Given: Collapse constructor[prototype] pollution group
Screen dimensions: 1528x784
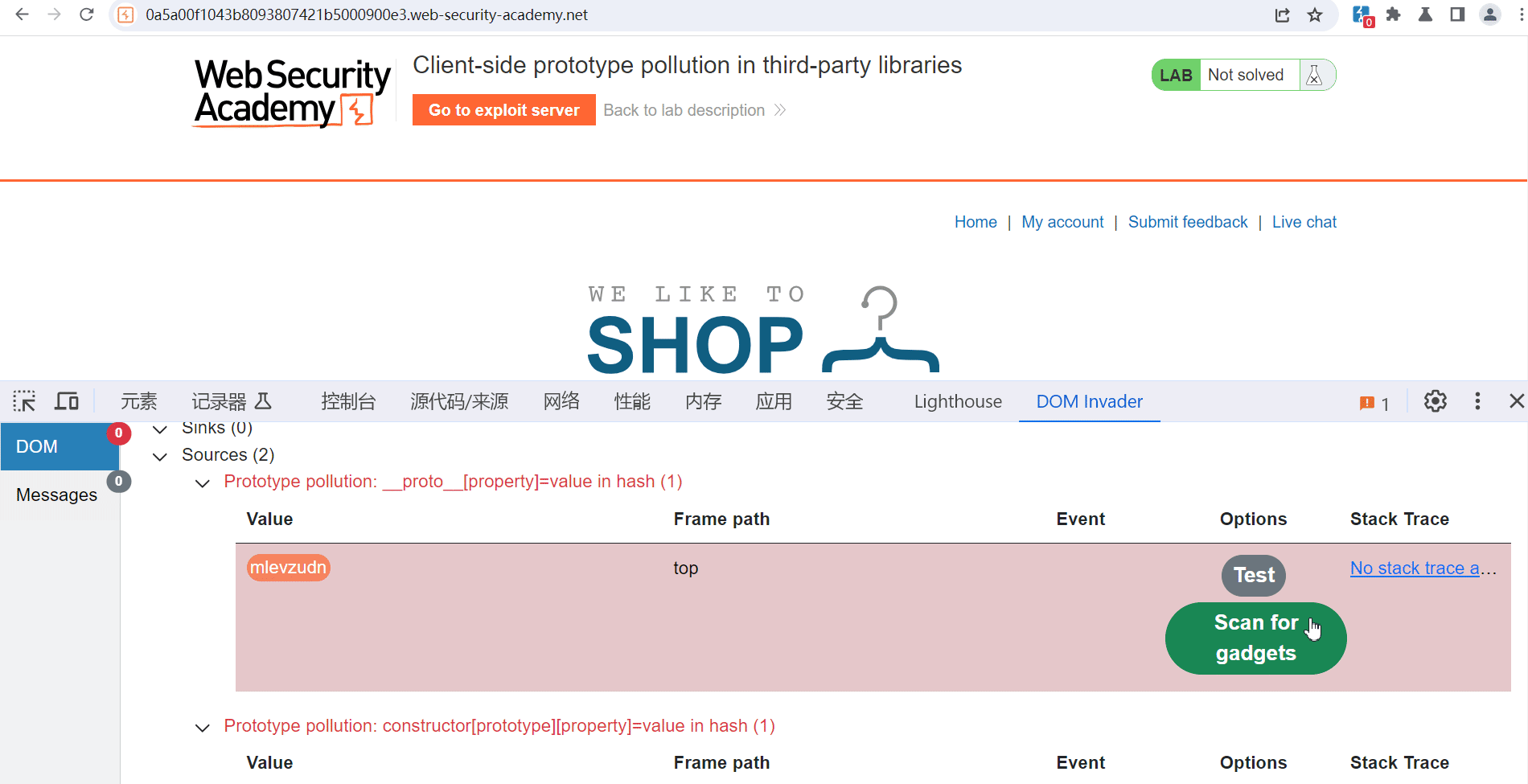Looking at the screenshot, I should pos(203,727).
